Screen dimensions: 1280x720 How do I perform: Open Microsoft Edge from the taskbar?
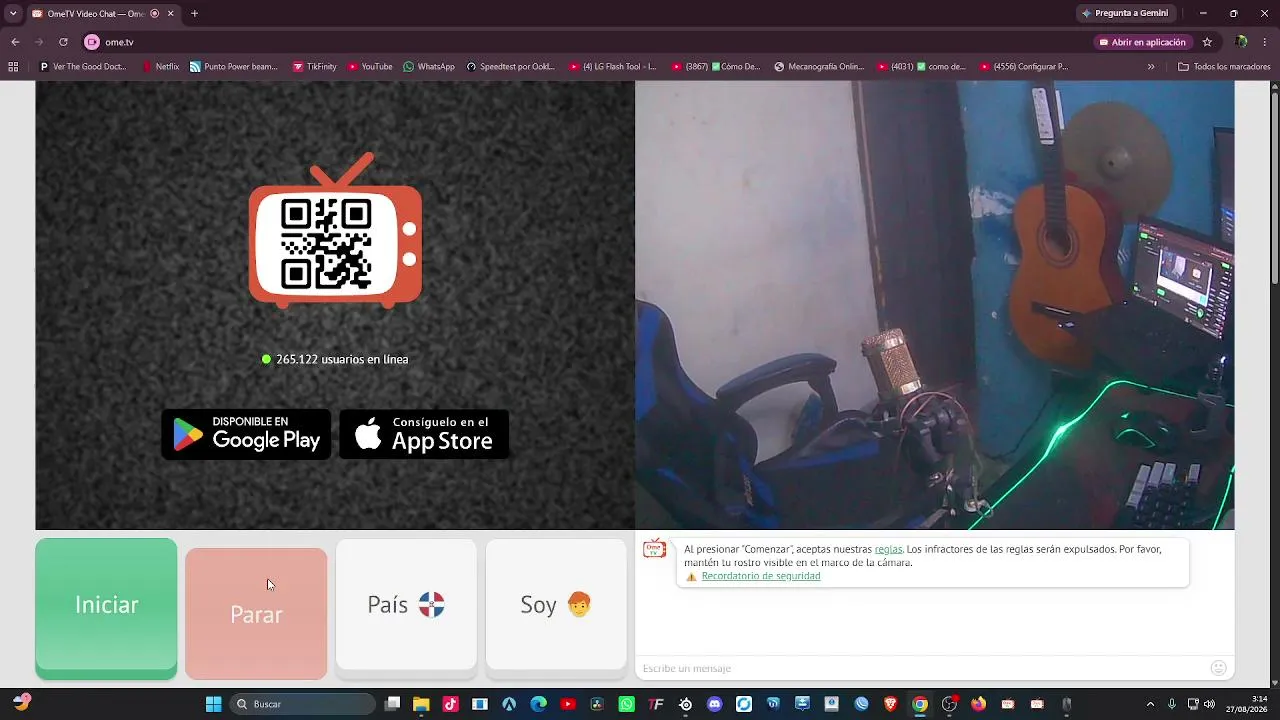[538, 704]
